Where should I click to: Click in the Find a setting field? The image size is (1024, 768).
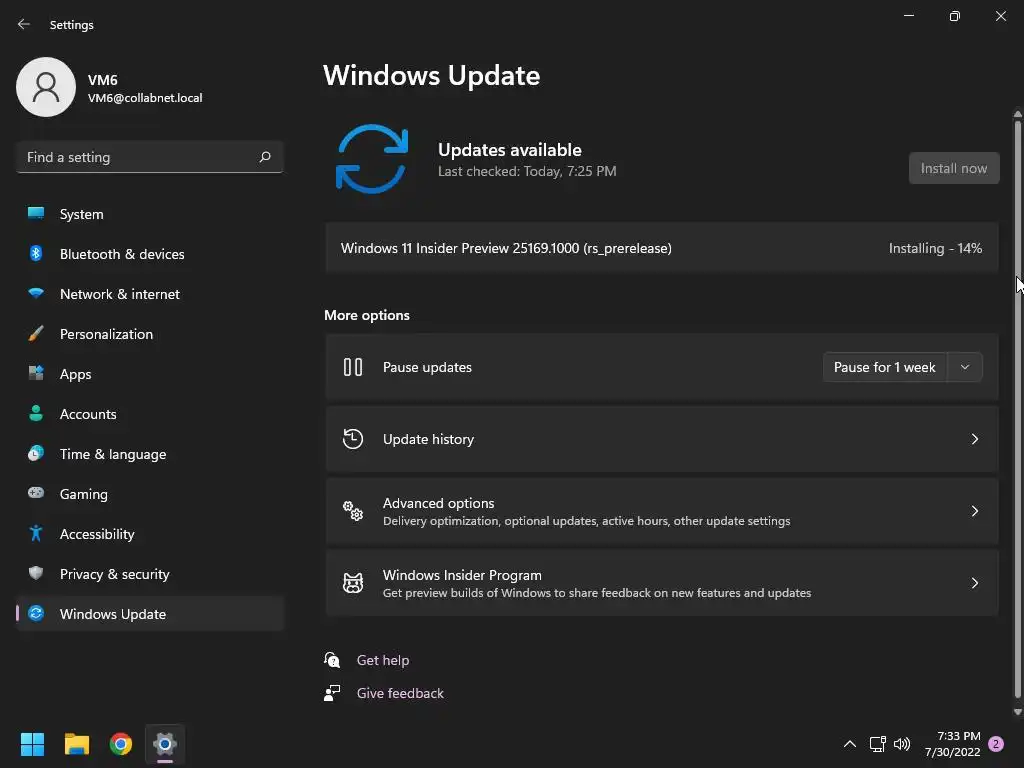(150, 157)
